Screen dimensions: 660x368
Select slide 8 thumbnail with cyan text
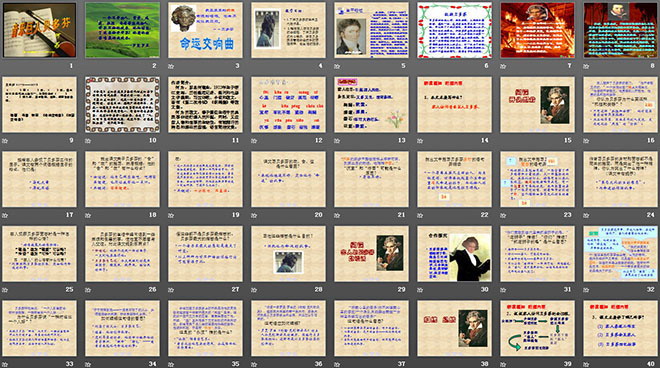pos(621,30)
